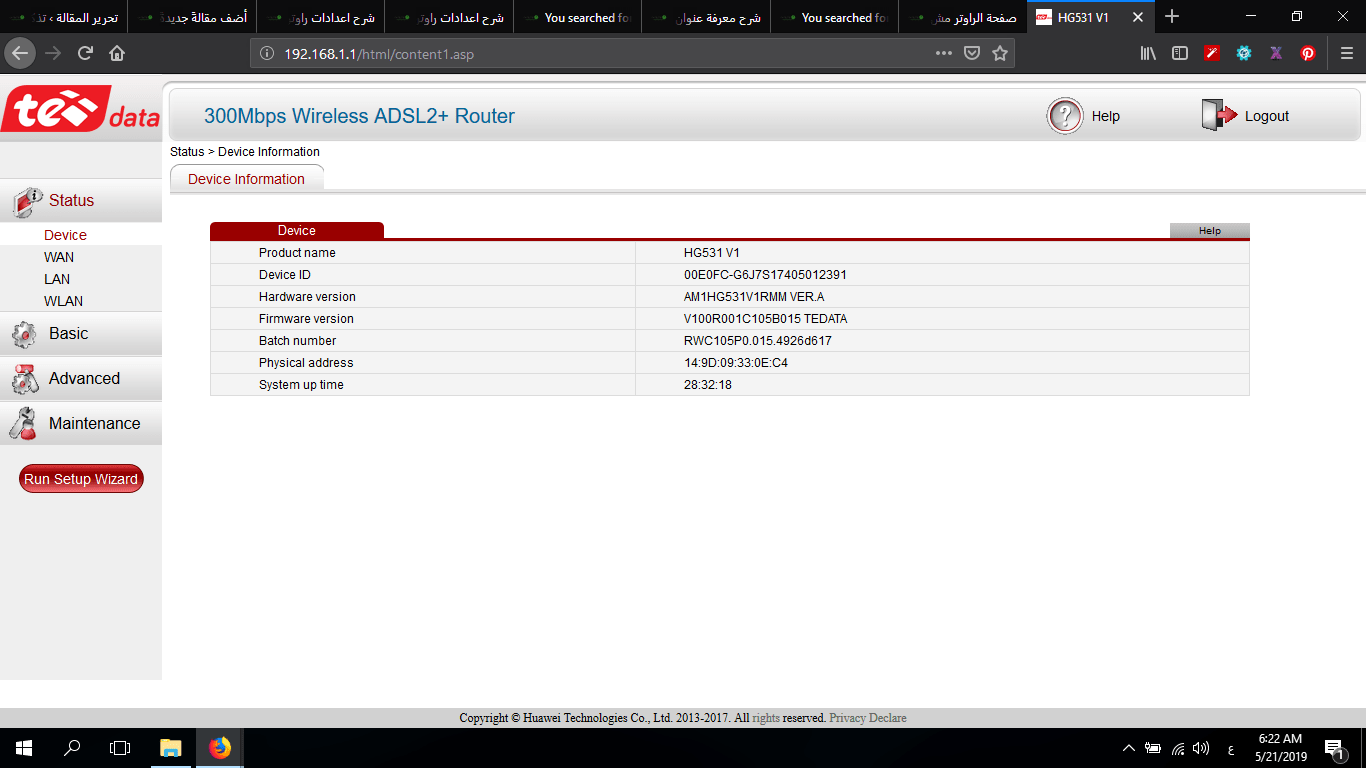1366x768 pixels.
Task: Toggle the sidebar view icon
Action: 1180,54
